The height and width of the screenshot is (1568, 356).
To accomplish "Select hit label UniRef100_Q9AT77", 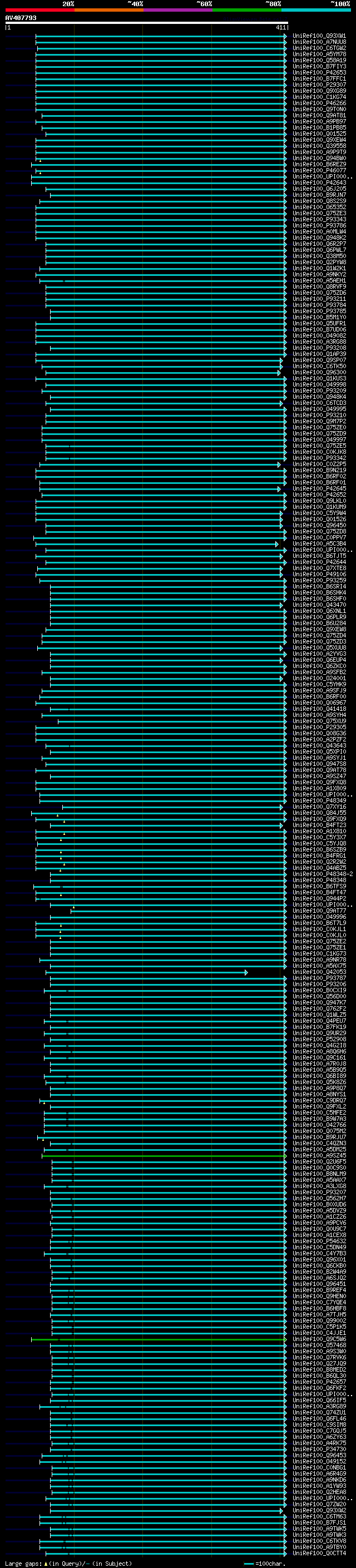I will (x=319, y=911).
